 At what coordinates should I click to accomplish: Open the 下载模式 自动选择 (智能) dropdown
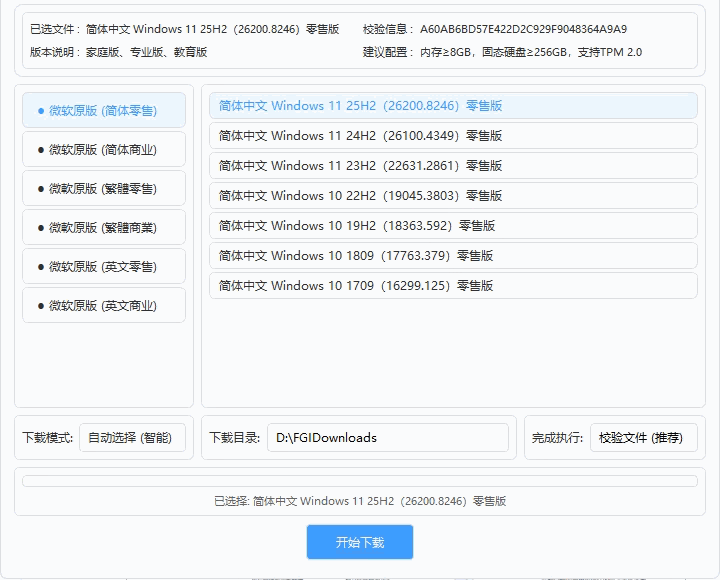[x=132, y=438]
